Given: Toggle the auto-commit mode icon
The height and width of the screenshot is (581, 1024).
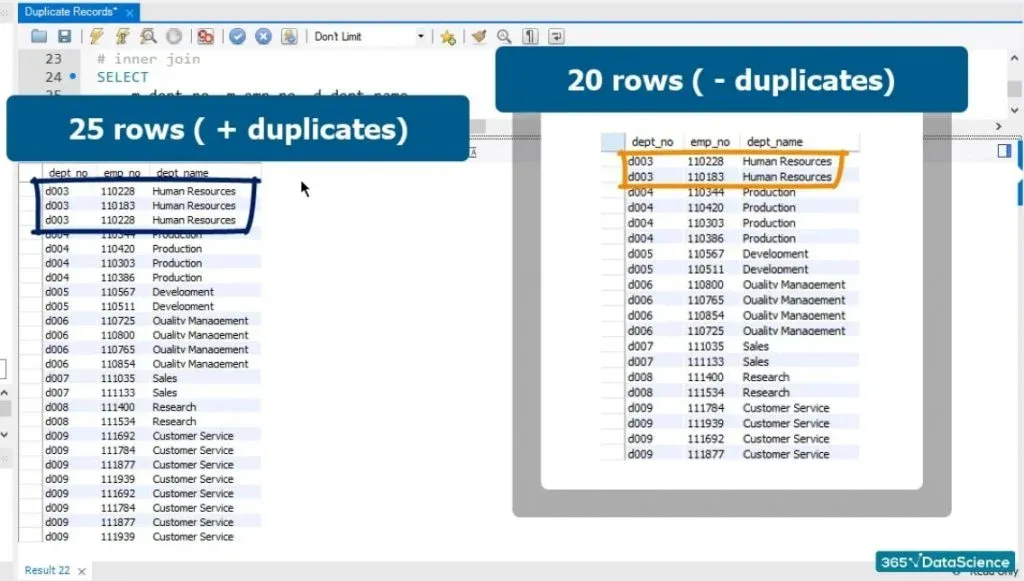Looking at the screenshot, I should click(x=290, y=36).
